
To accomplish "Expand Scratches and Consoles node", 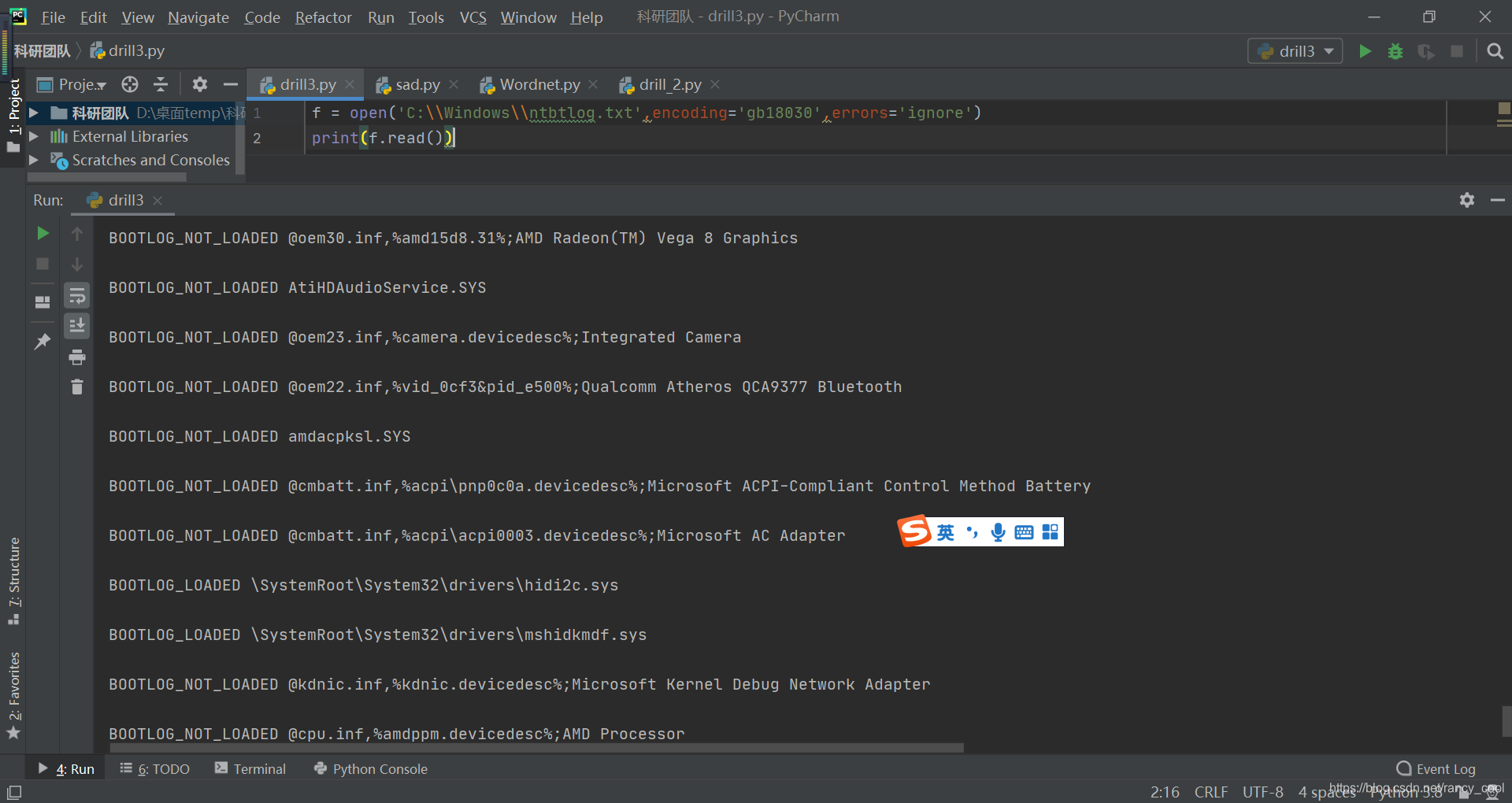I will pos(34,160).
